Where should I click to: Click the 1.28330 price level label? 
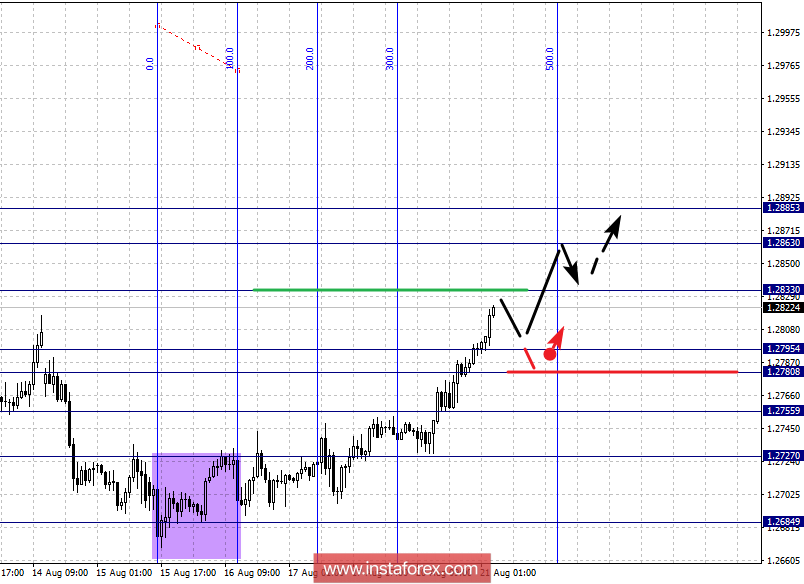click(783, 290)
